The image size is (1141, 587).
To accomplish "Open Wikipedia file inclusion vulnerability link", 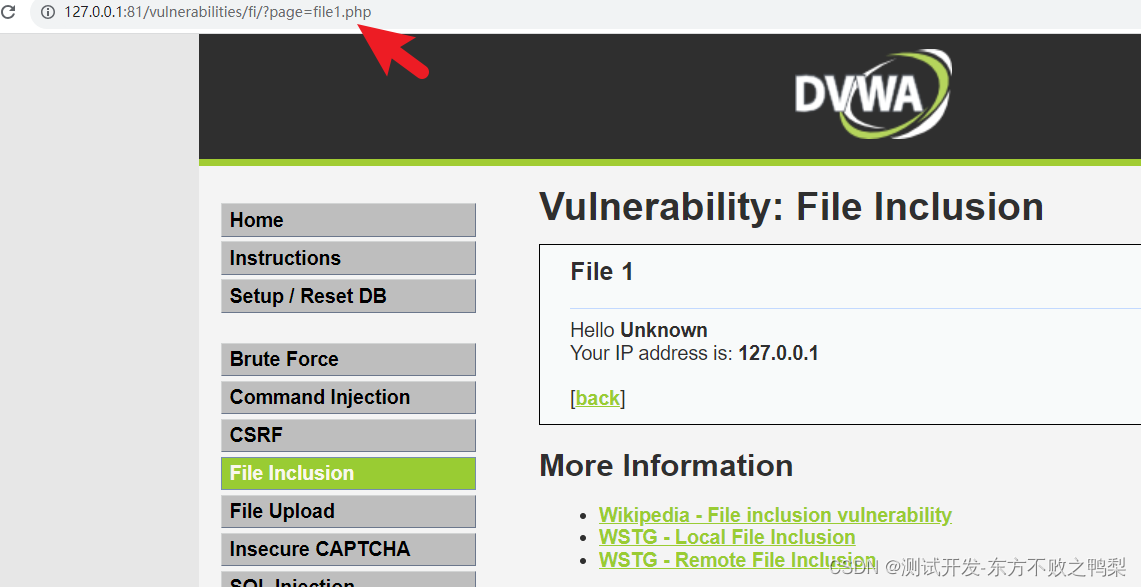I will [775, 514].
